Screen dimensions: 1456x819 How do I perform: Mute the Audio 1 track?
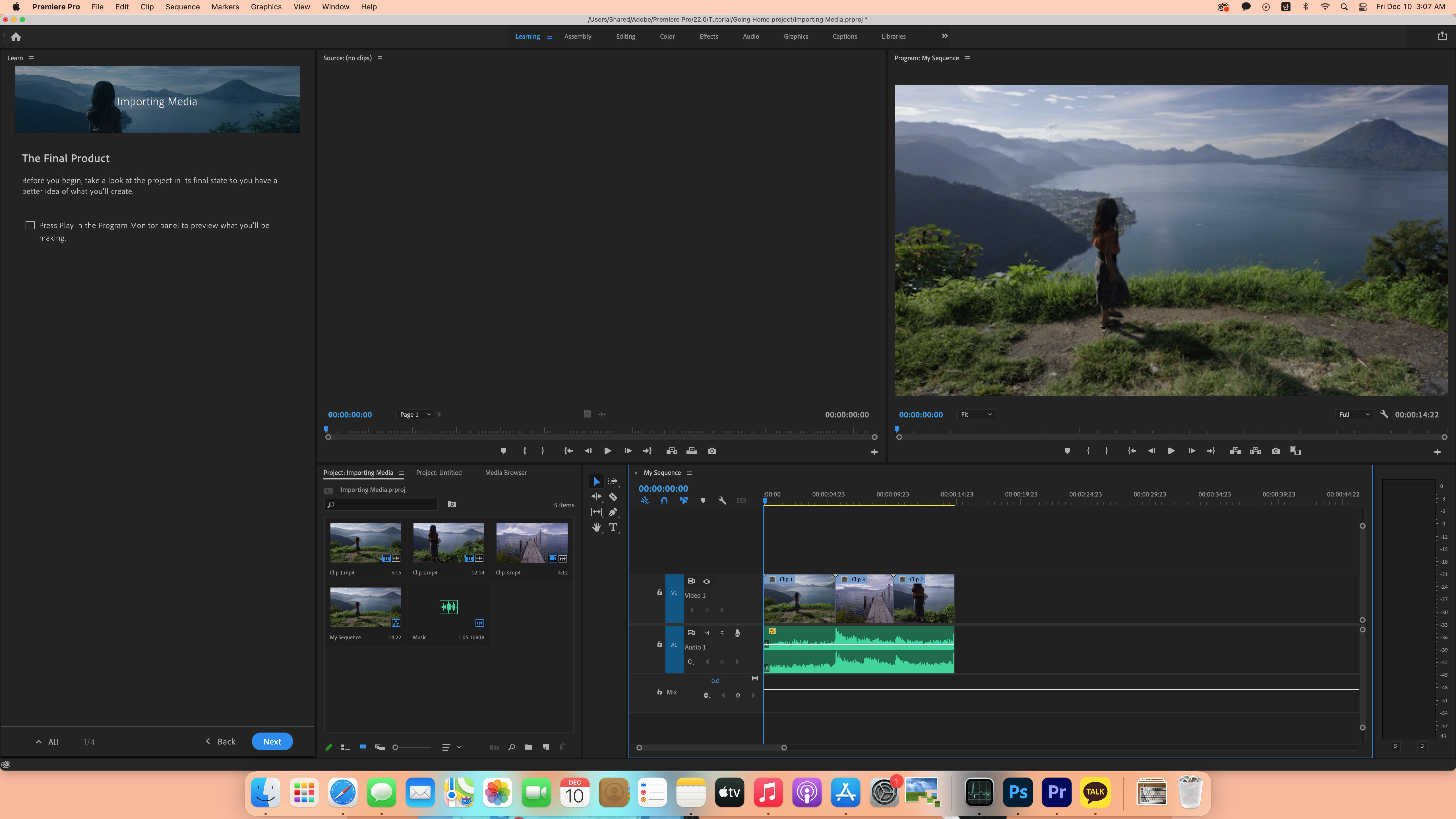706,634
